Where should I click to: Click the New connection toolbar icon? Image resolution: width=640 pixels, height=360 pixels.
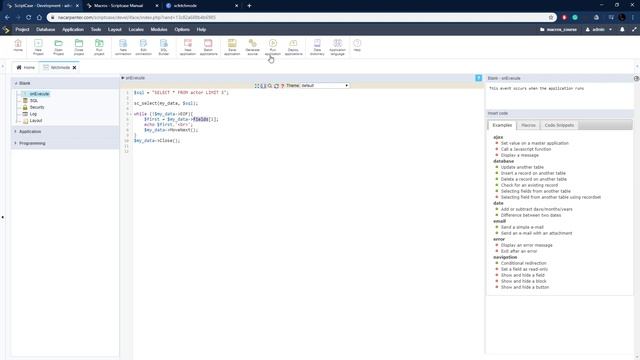123,47
